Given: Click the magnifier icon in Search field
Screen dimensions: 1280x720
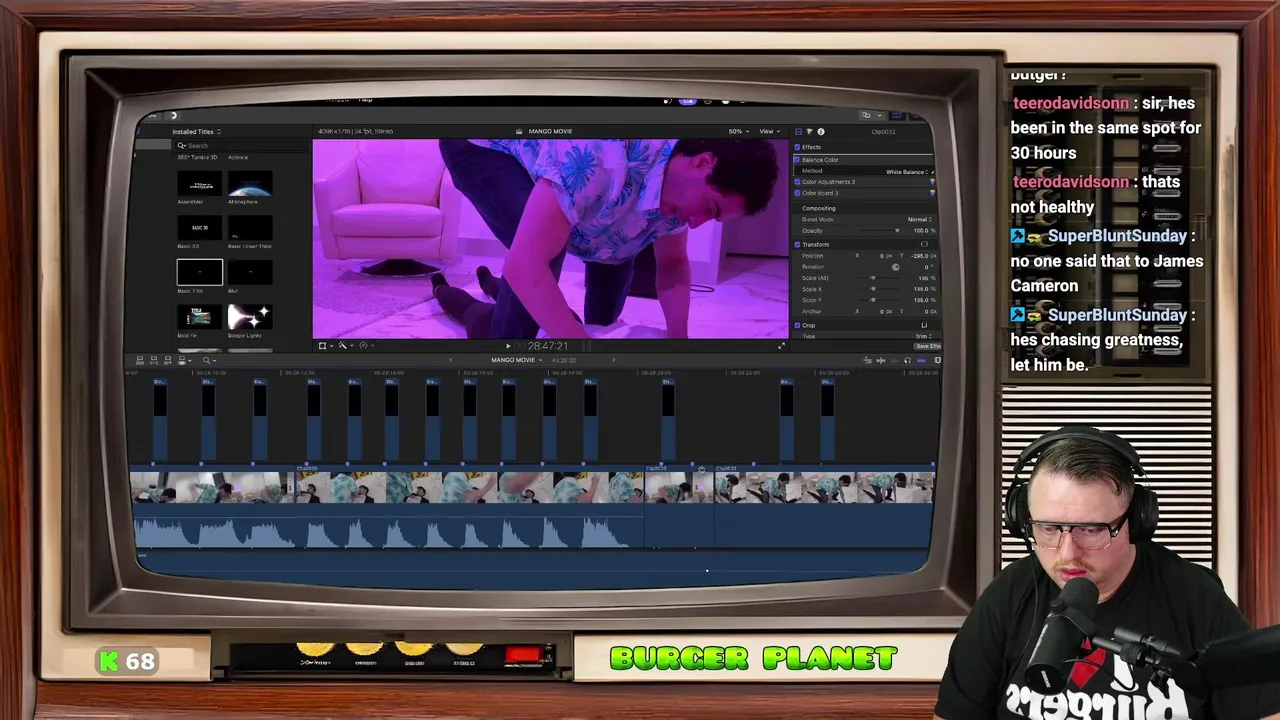Looking at the screenshot, I should click(181, 146).
